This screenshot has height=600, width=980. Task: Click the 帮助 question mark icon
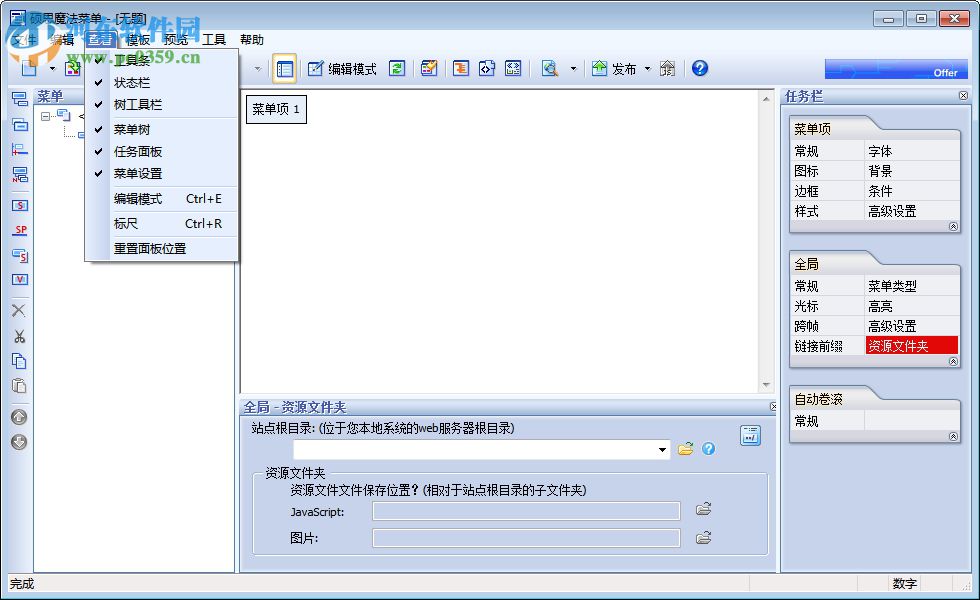click(x=699, y=68)
